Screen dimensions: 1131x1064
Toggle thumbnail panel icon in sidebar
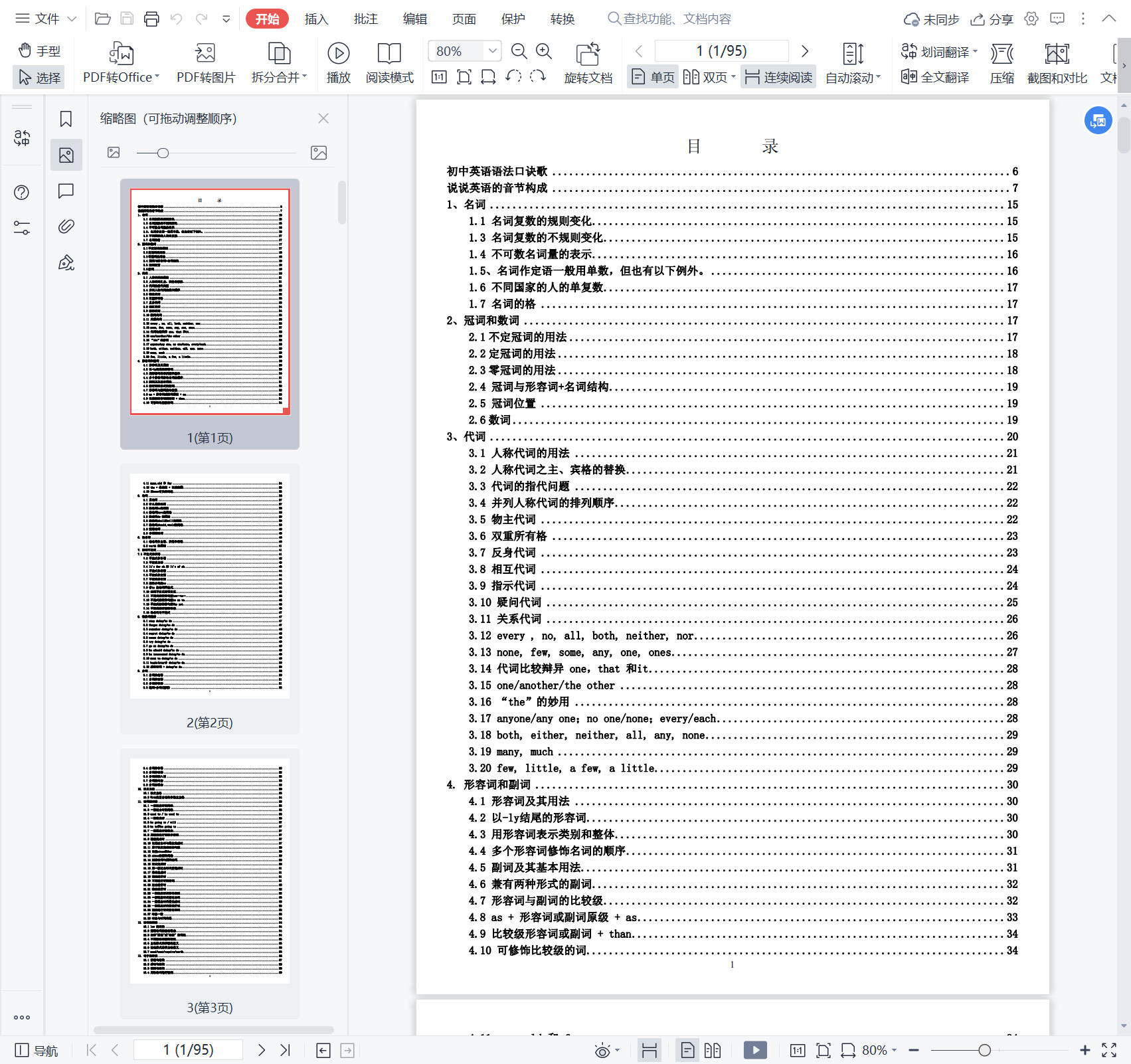66,155
